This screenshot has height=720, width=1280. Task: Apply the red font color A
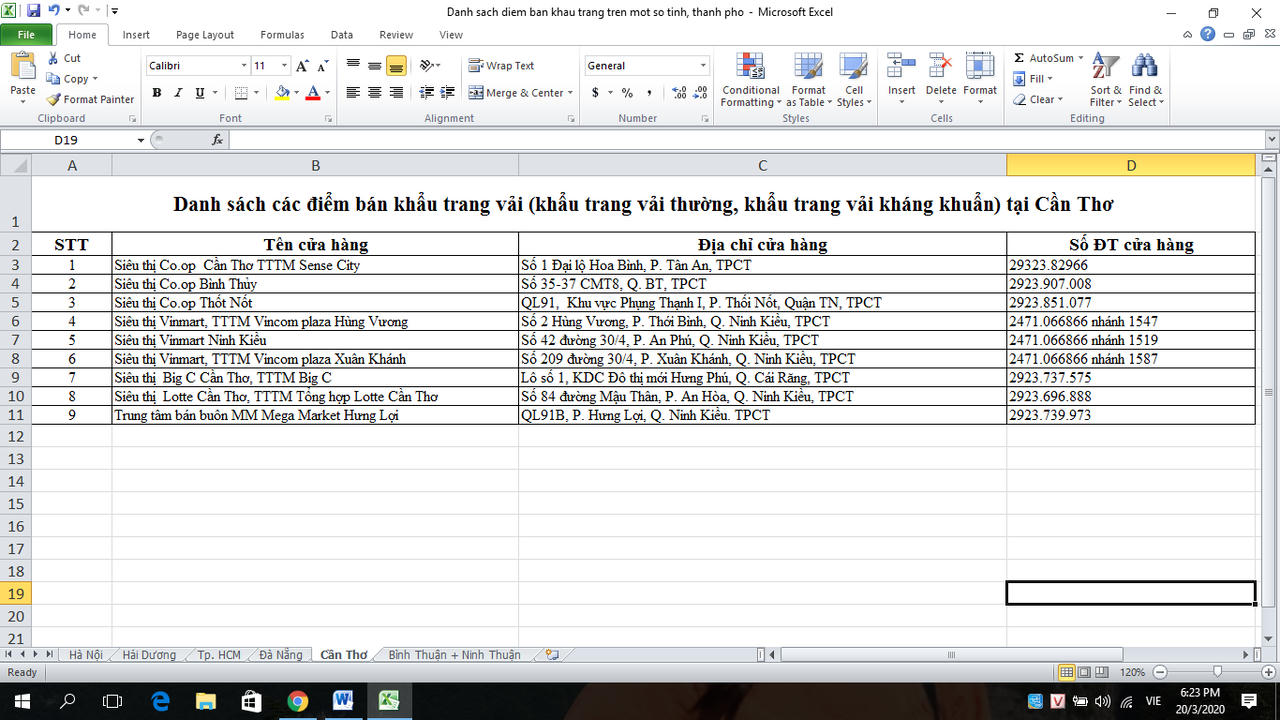click(x=313, y=93)
